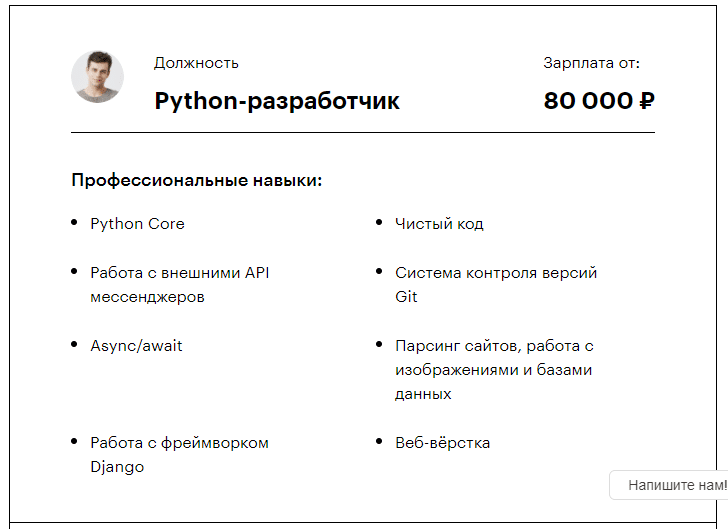Select 'Система контроля версий Git' item
Screen dimensions: 728x529
[496, 284]
